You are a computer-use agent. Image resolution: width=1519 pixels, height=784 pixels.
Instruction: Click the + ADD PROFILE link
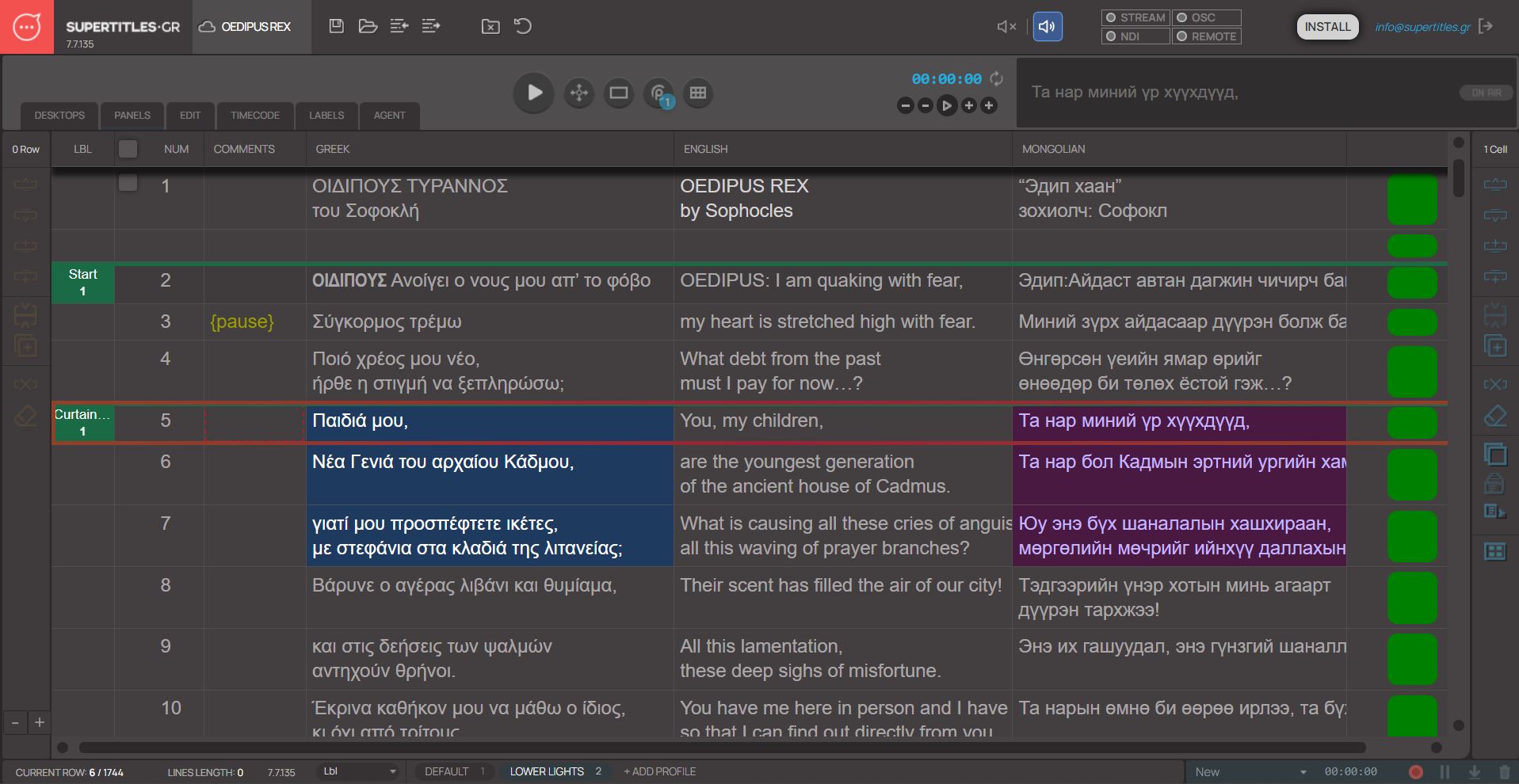click(659, 771)
